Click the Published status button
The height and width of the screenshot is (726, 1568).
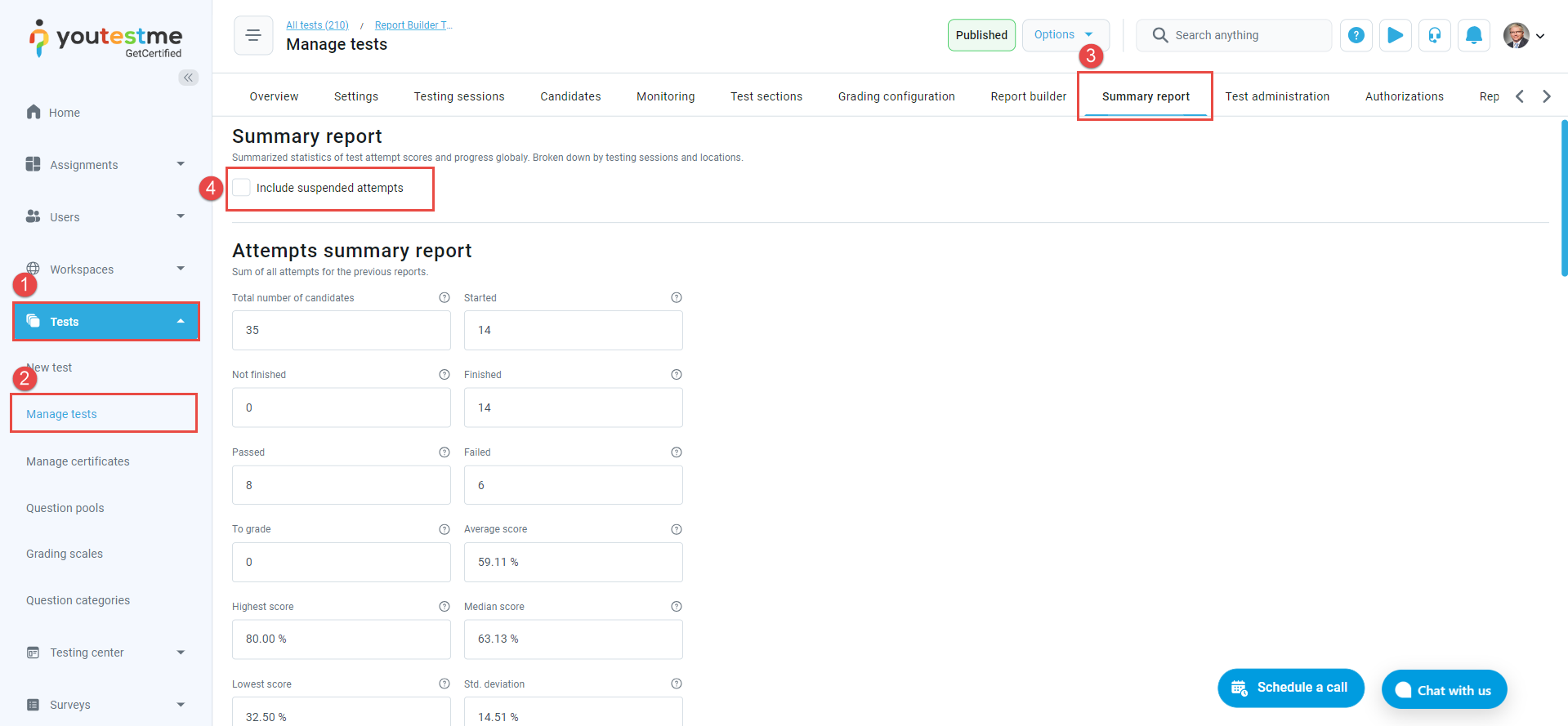pyautogui.click(x=981, y=35)
